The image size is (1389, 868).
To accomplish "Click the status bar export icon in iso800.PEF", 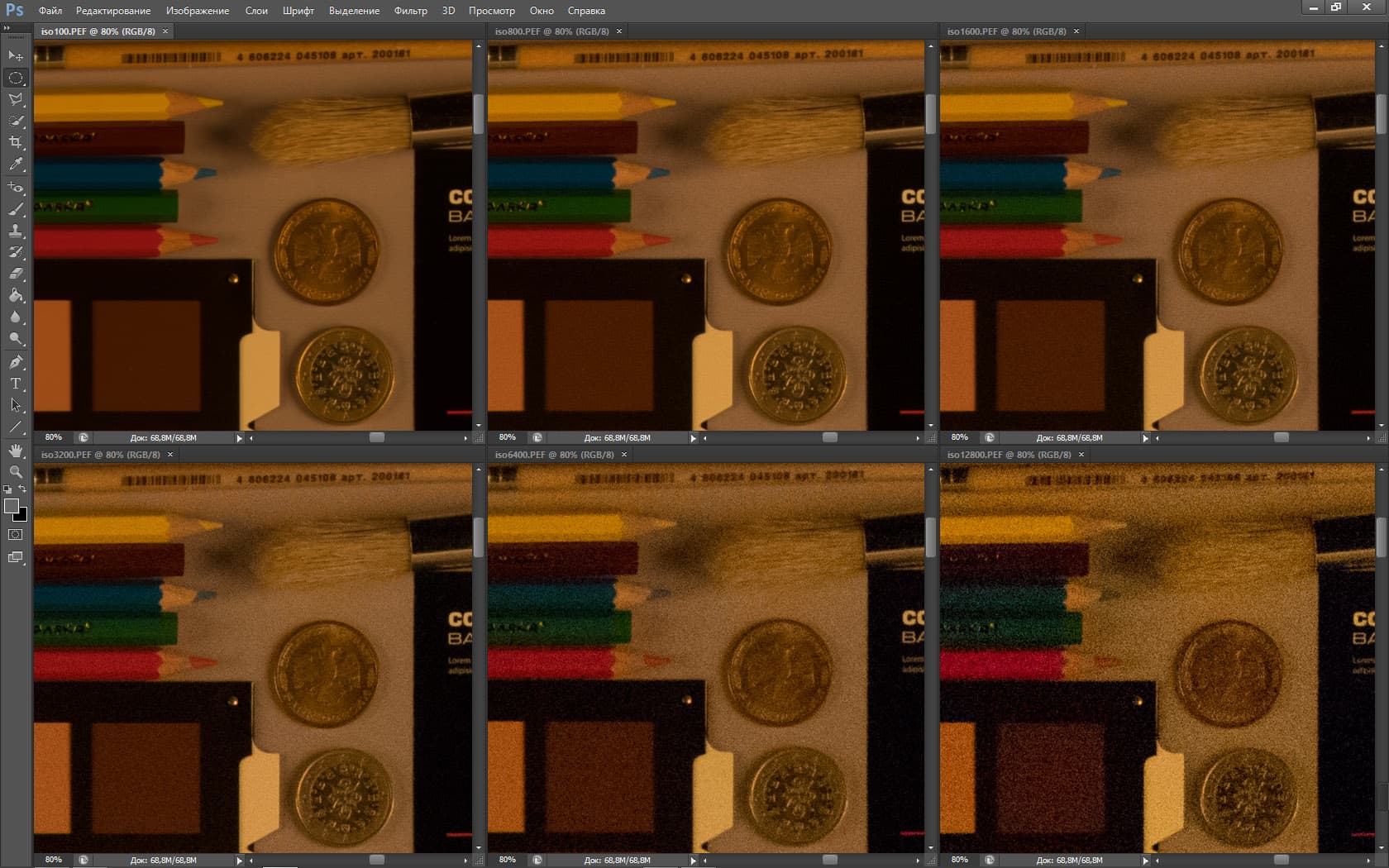I will click(537, 437).
